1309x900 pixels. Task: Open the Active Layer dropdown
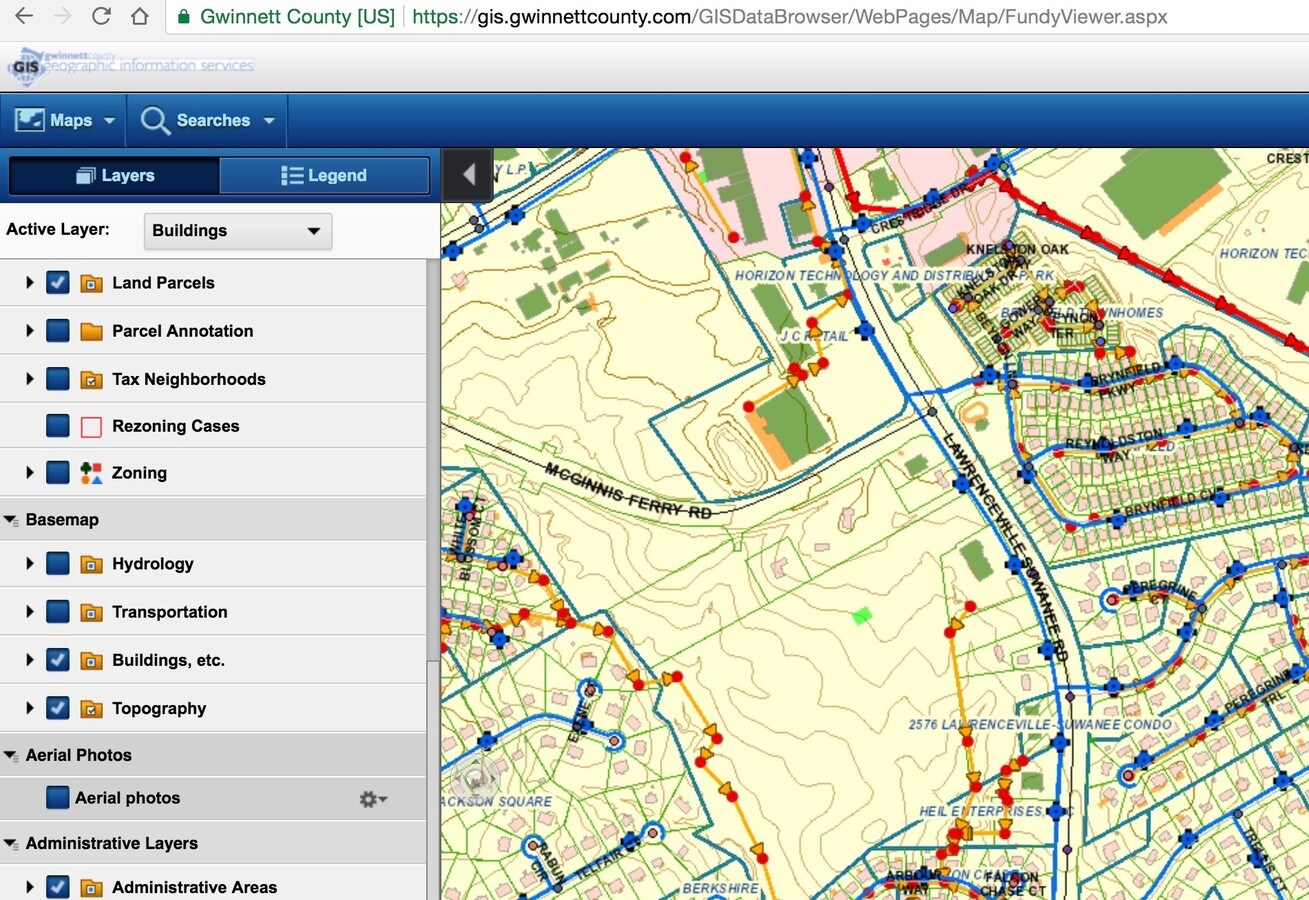[237, 231]
